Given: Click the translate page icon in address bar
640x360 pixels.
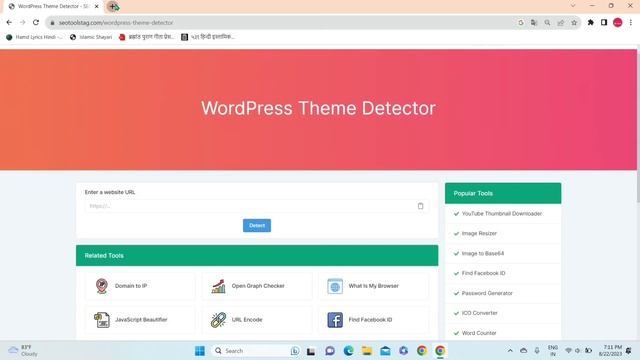Looking at the screenshot, I should [534, 23].
